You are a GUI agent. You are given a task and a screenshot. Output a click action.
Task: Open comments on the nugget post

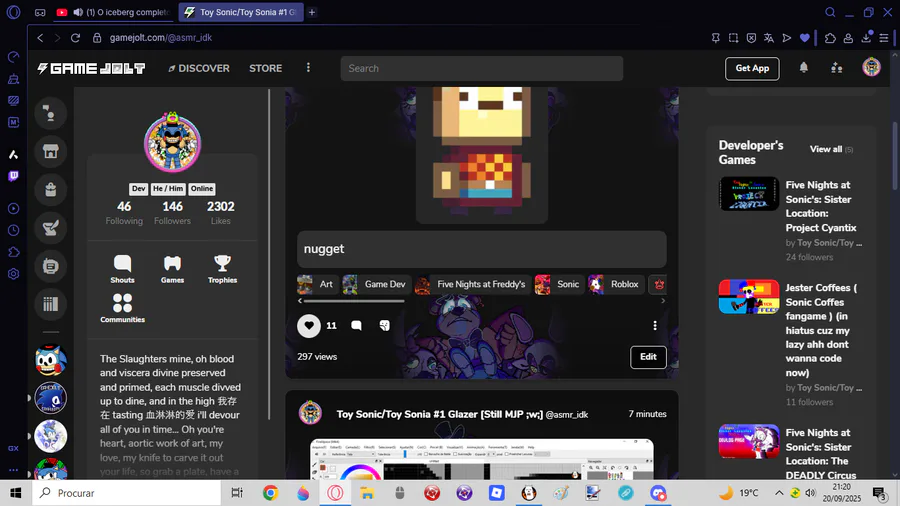pos(356,326)
